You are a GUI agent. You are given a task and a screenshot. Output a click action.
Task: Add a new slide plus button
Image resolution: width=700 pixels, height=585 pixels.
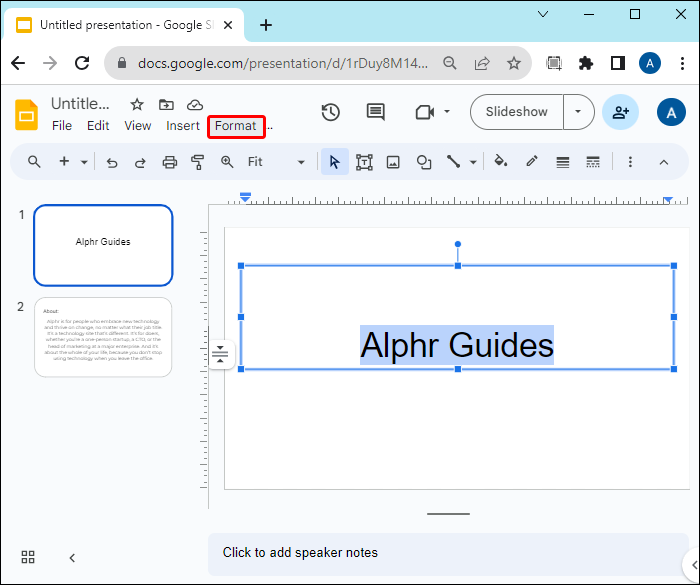[x=64, y=161]
